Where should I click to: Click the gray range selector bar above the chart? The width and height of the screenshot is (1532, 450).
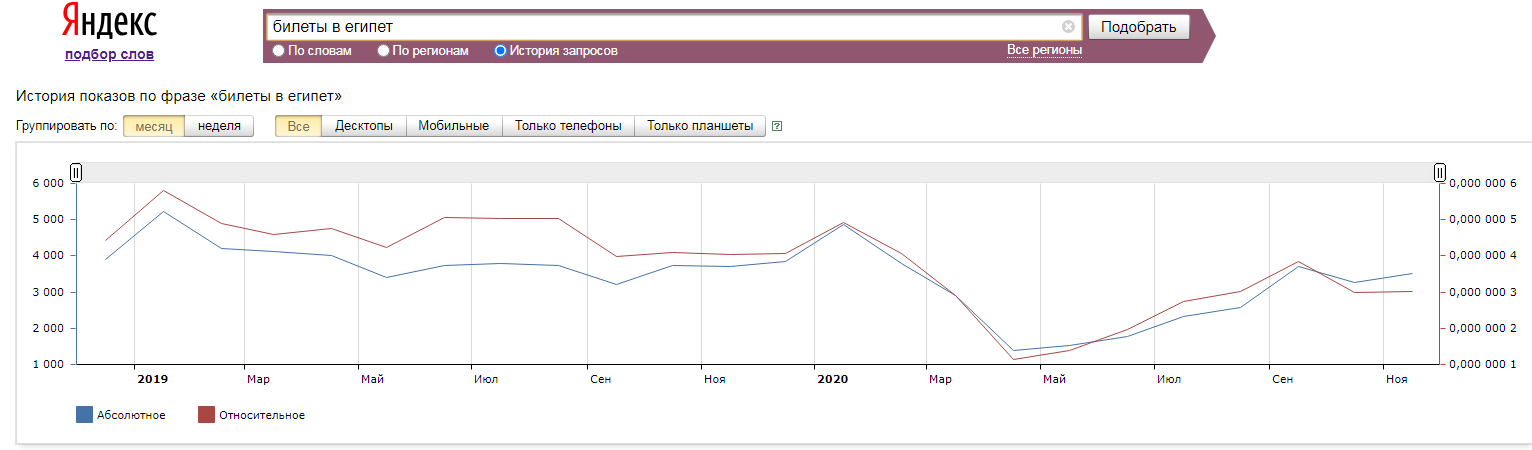[x=758, y=173]
